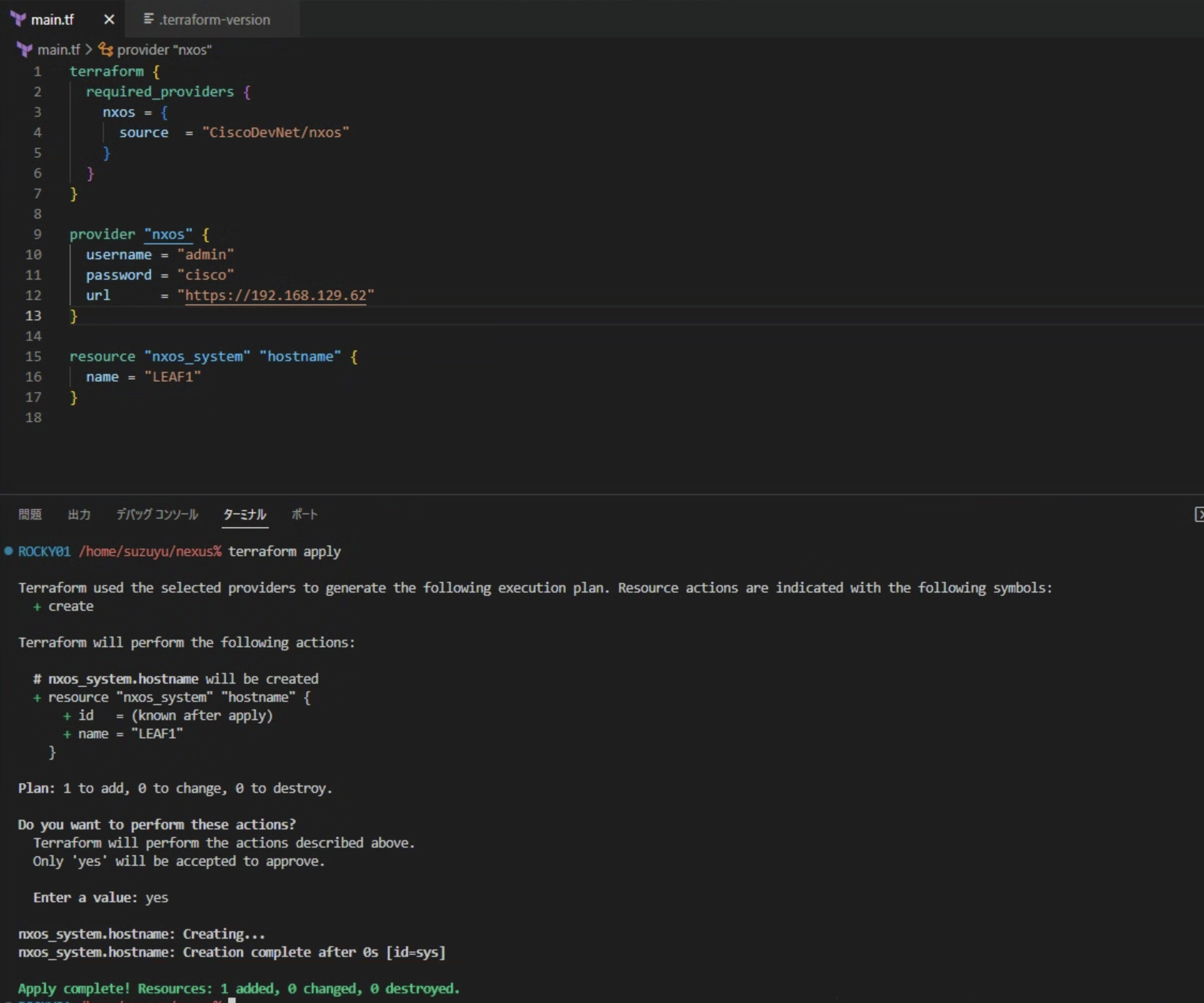Close the main.tf editor tab
1204x1003 pixels.
(109, 19)
